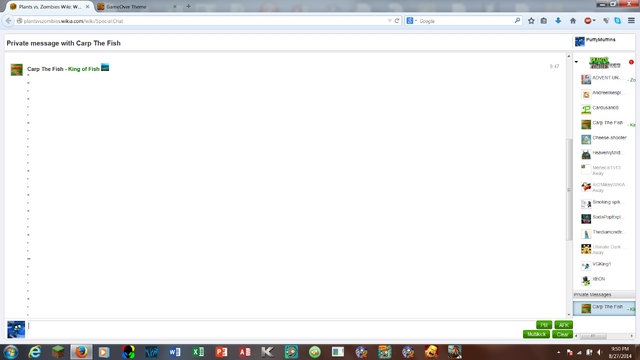Open Excel from the taskbar
Image resolution: width=640 pixels, height=360 pixels.
coord(198,352)
